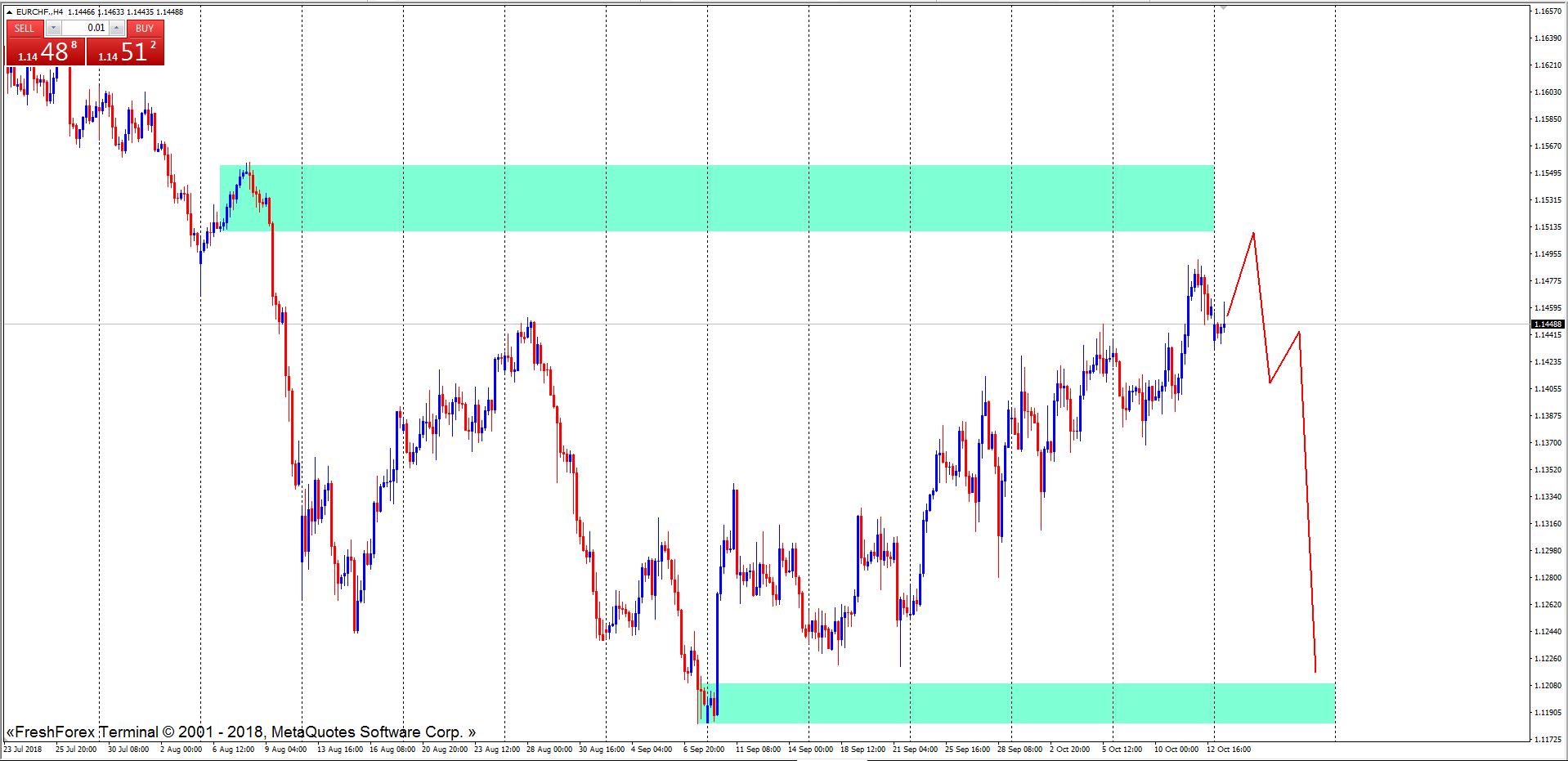Click the red BUY button
The width and height of the screenshot is (1568, 761).
(145, 28)
